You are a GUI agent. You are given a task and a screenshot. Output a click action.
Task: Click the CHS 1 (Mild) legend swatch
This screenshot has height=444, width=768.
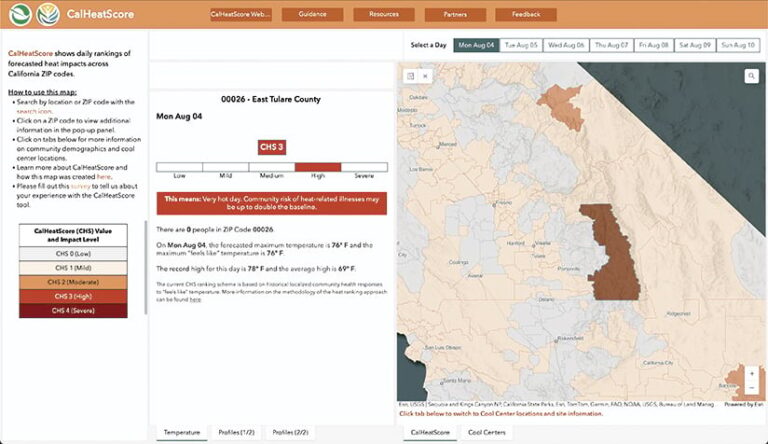[73, 268]
